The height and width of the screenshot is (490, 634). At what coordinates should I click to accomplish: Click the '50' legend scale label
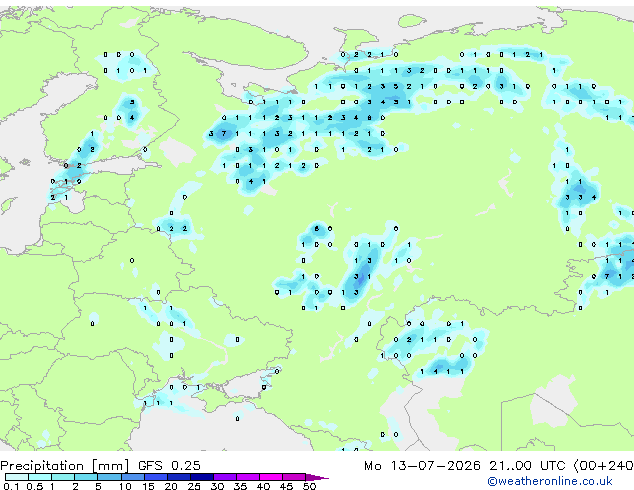pos(309,486)
